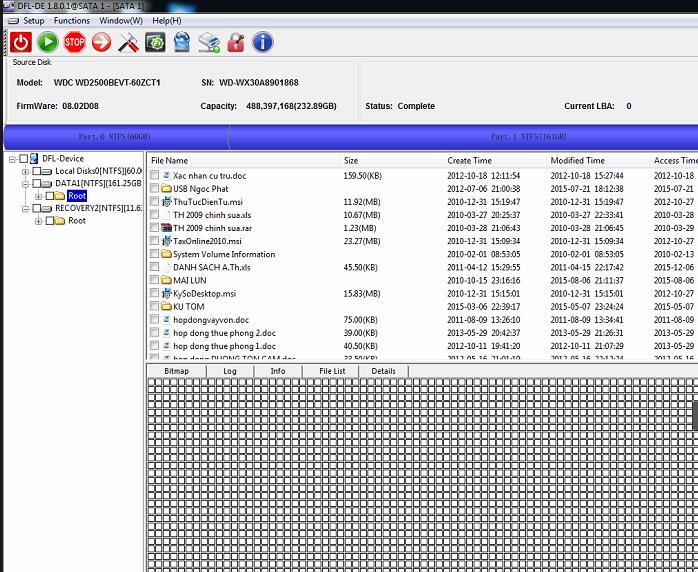The height and width of the screenshot is (572, 698).
Task: Select the Part. 1 NTFS(161GB) partition bar
Action: pos(463,137)
